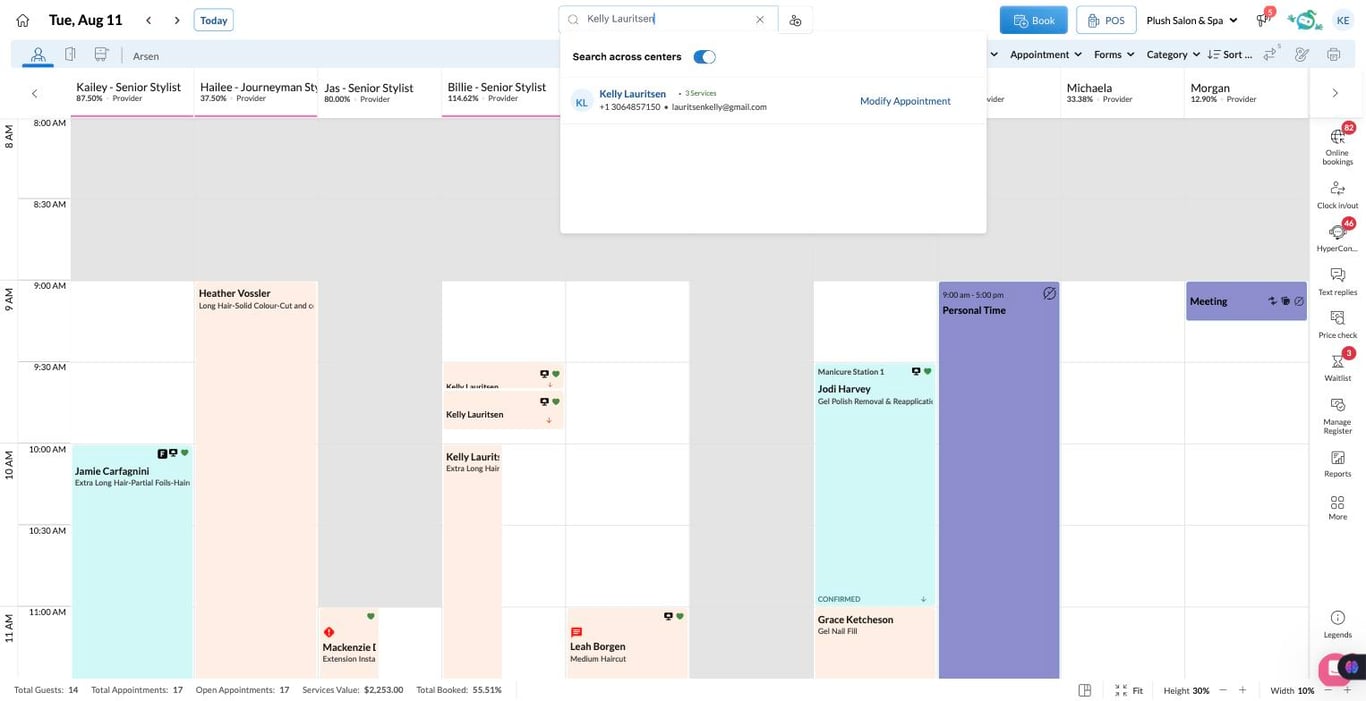
Task: Open the Reports sidebar icon
Action: click(1337, 463)
